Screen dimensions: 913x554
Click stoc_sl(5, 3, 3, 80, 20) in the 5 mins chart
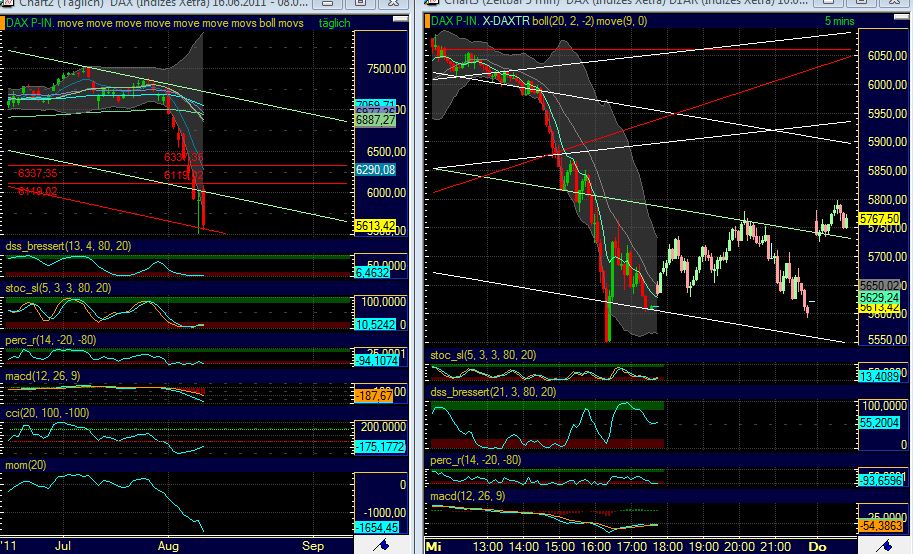point(483,355)
